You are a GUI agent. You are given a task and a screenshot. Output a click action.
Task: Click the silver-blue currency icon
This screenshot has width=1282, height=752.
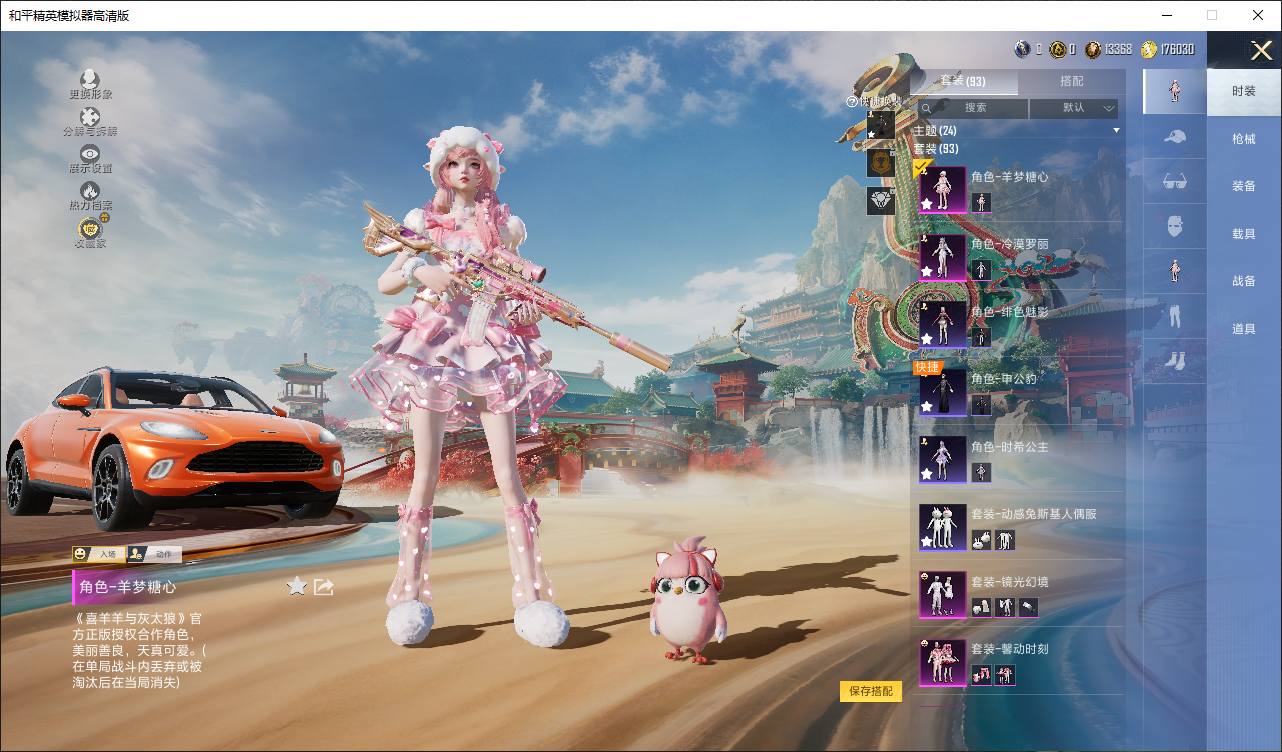coord(1022,49)
